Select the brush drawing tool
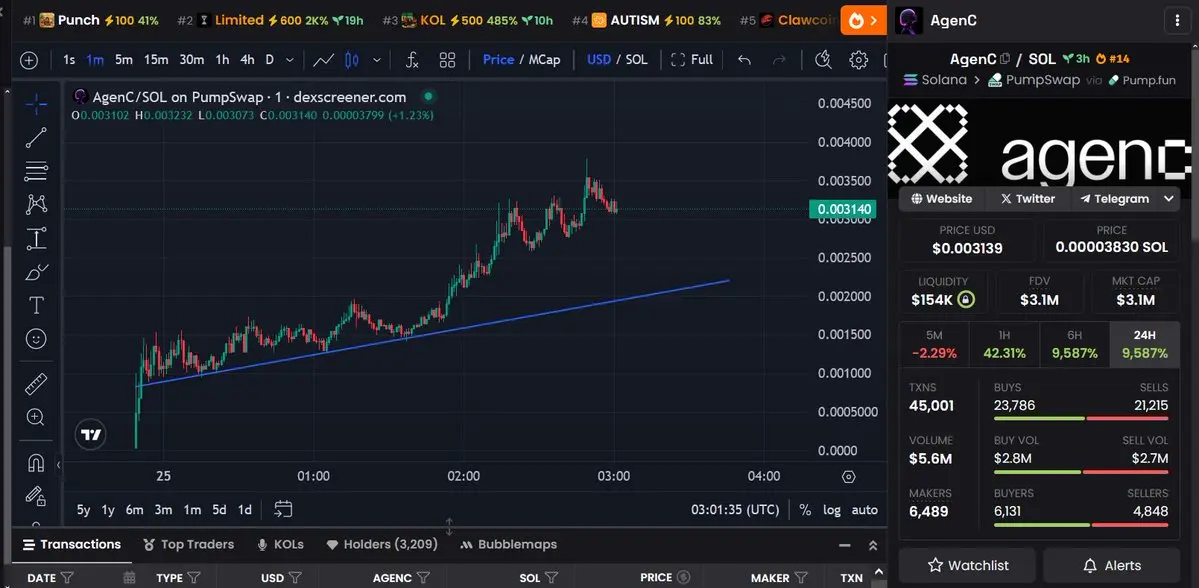This screenshot has height=588, width=1199. [x=36, y=272]
